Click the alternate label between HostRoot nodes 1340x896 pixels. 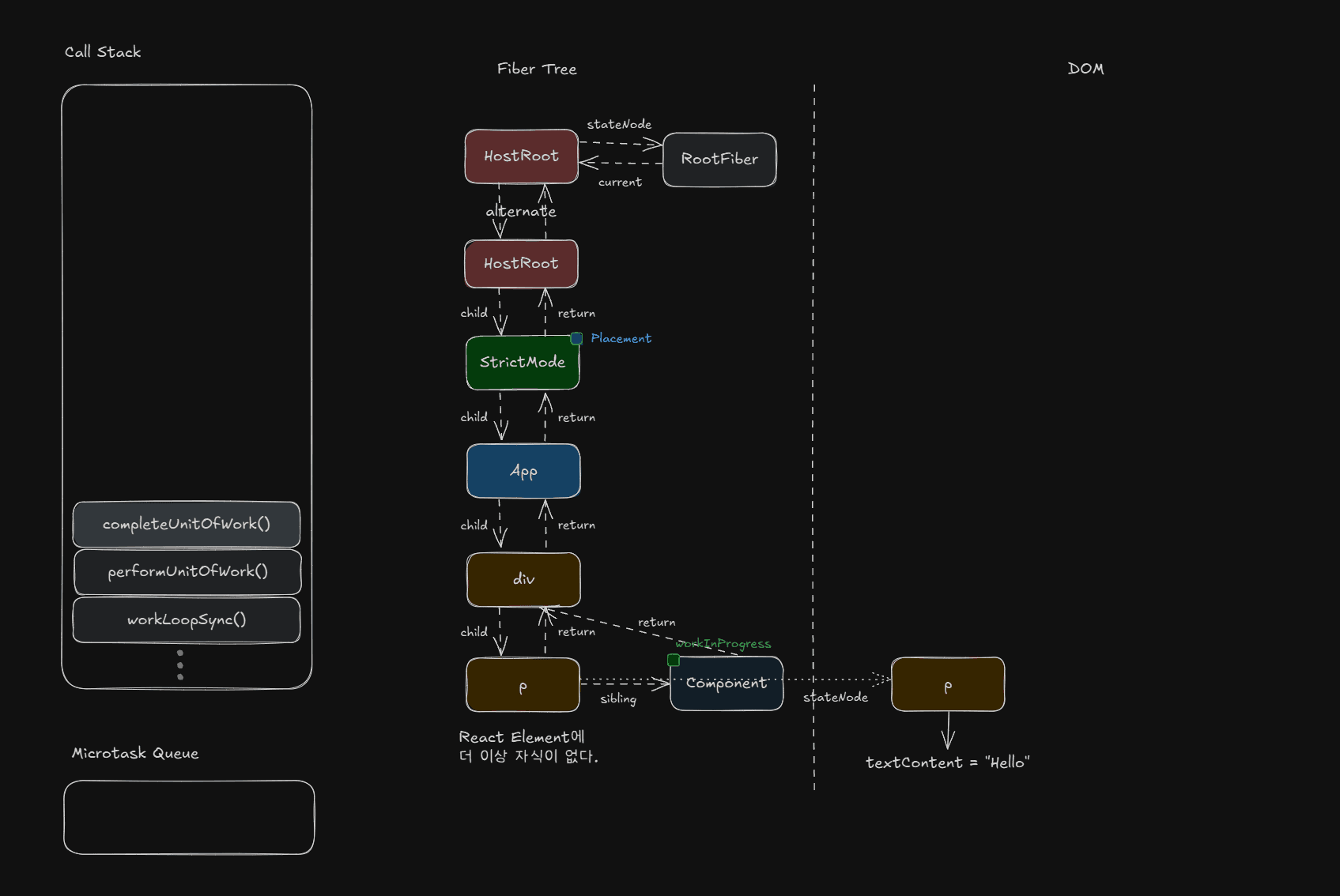[521, 212]
